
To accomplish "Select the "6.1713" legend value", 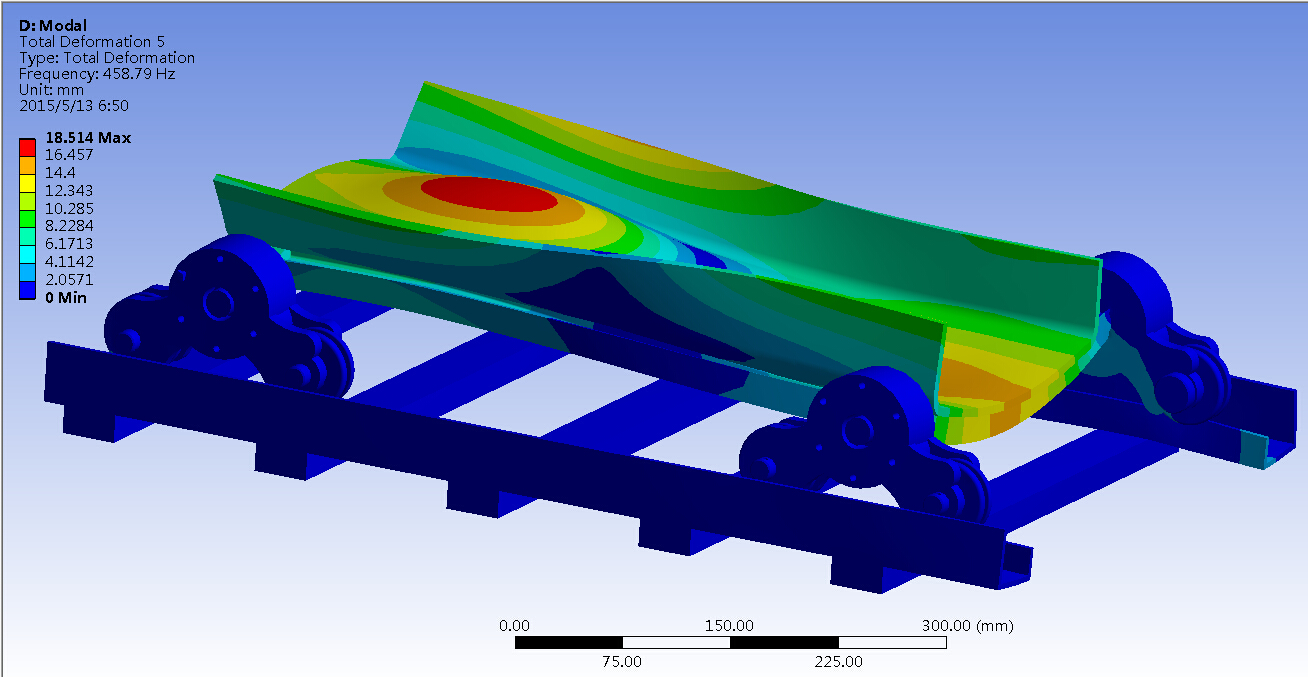I will (70, 244).
